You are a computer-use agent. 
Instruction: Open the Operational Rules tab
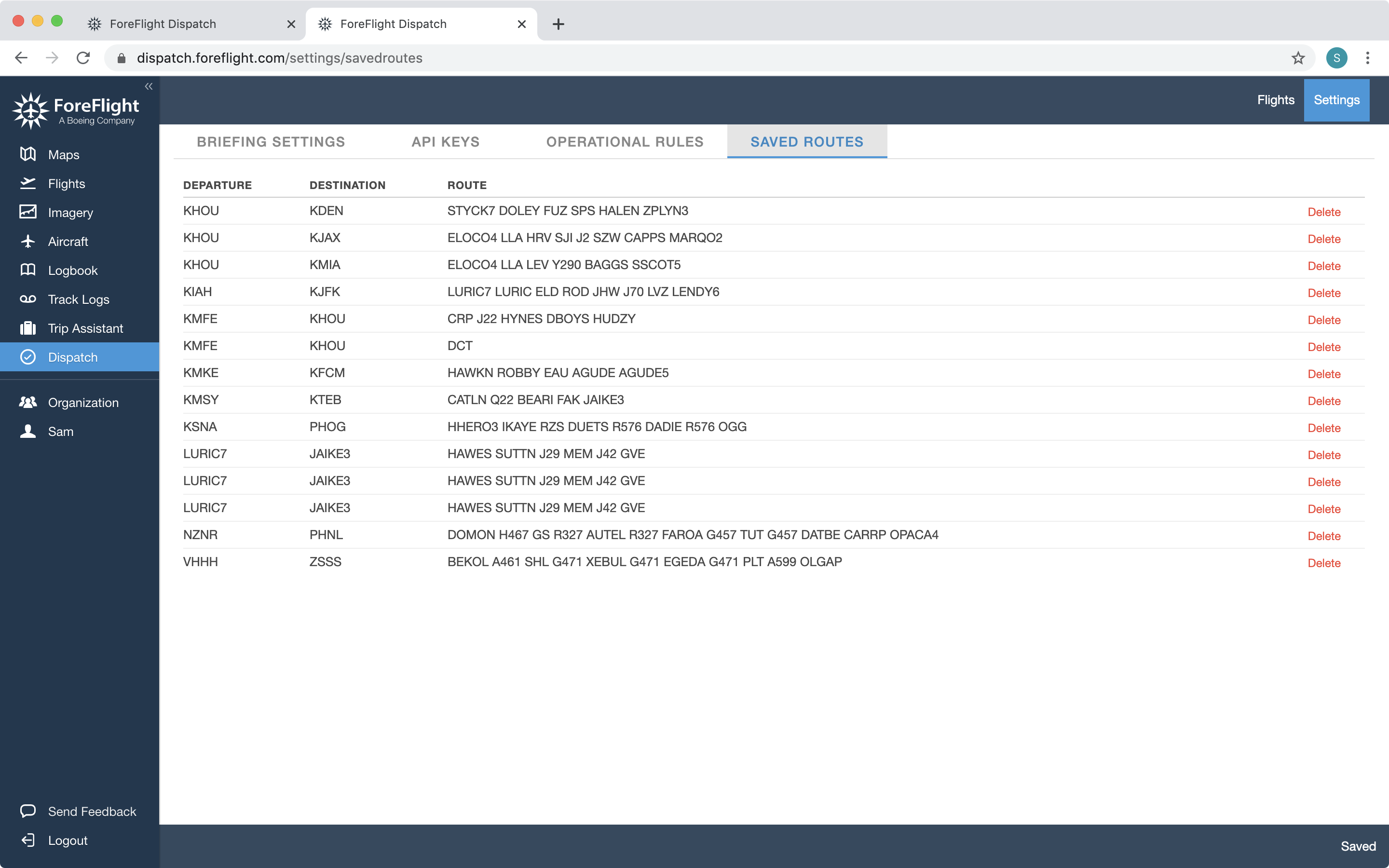(625, 142)
